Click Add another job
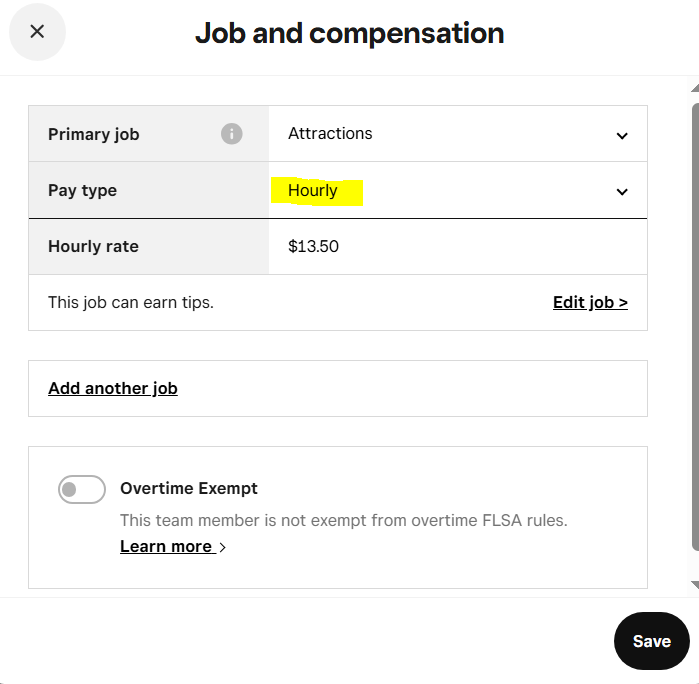 click(113, 388)
